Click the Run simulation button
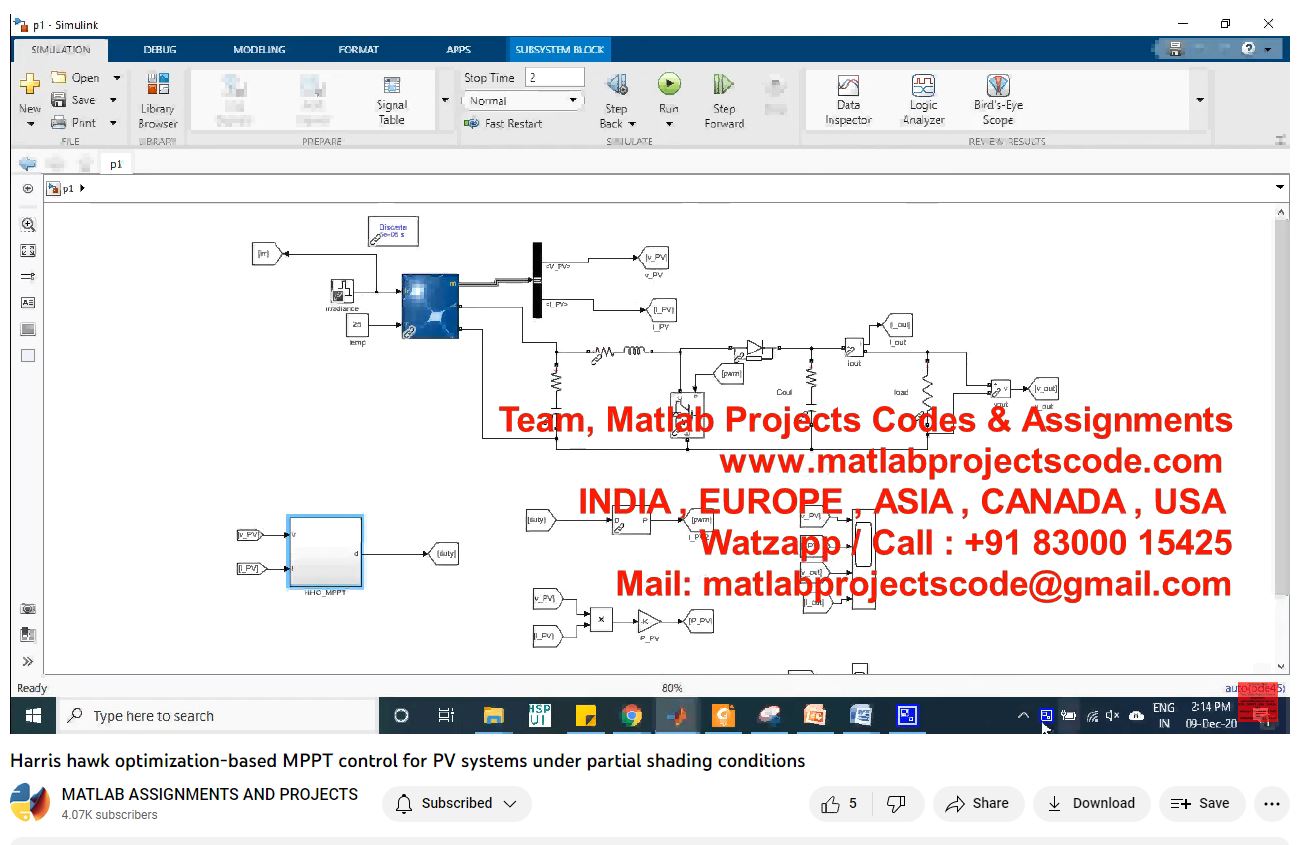This screenshot has width=1302, height=845. pyautogui.click(x=669, y=86)
